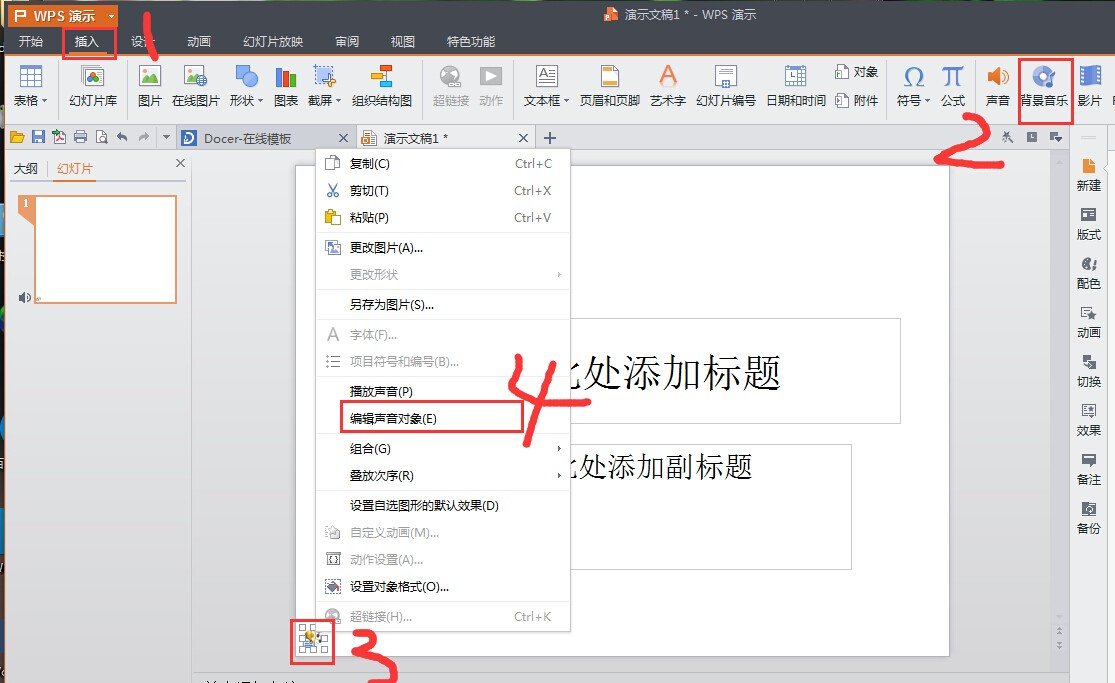Expand the 表格 table dropdown

pos(29,85)
